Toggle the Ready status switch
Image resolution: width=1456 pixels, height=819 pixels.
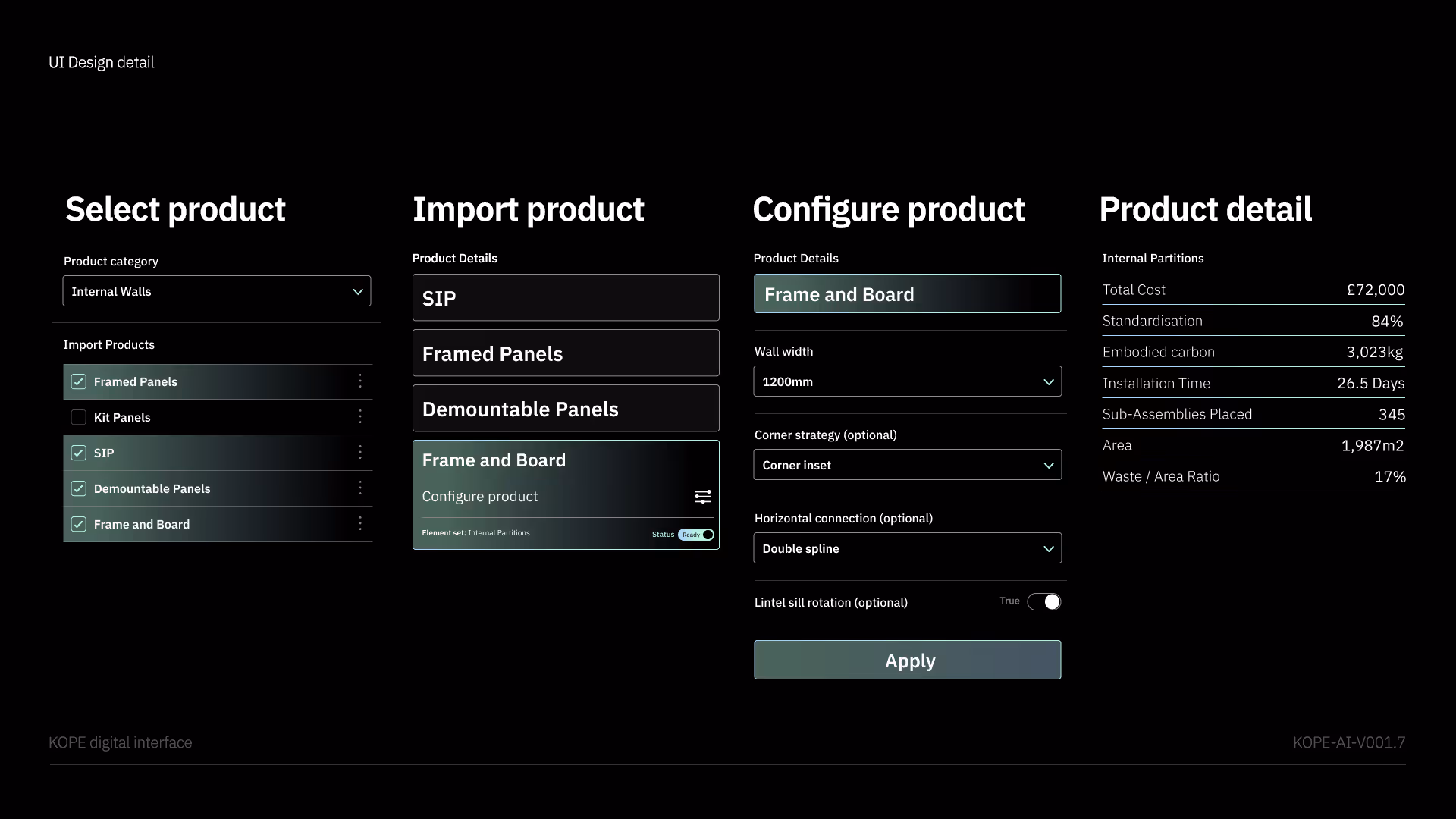click(x=696, y=535)
